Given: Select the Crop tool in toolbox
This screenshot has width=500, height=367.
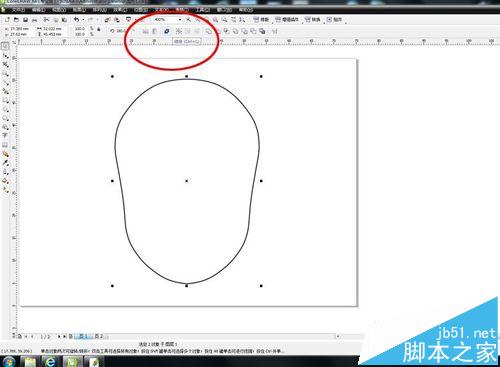Looking at the screenshot, I should click(x=5, y=64).
